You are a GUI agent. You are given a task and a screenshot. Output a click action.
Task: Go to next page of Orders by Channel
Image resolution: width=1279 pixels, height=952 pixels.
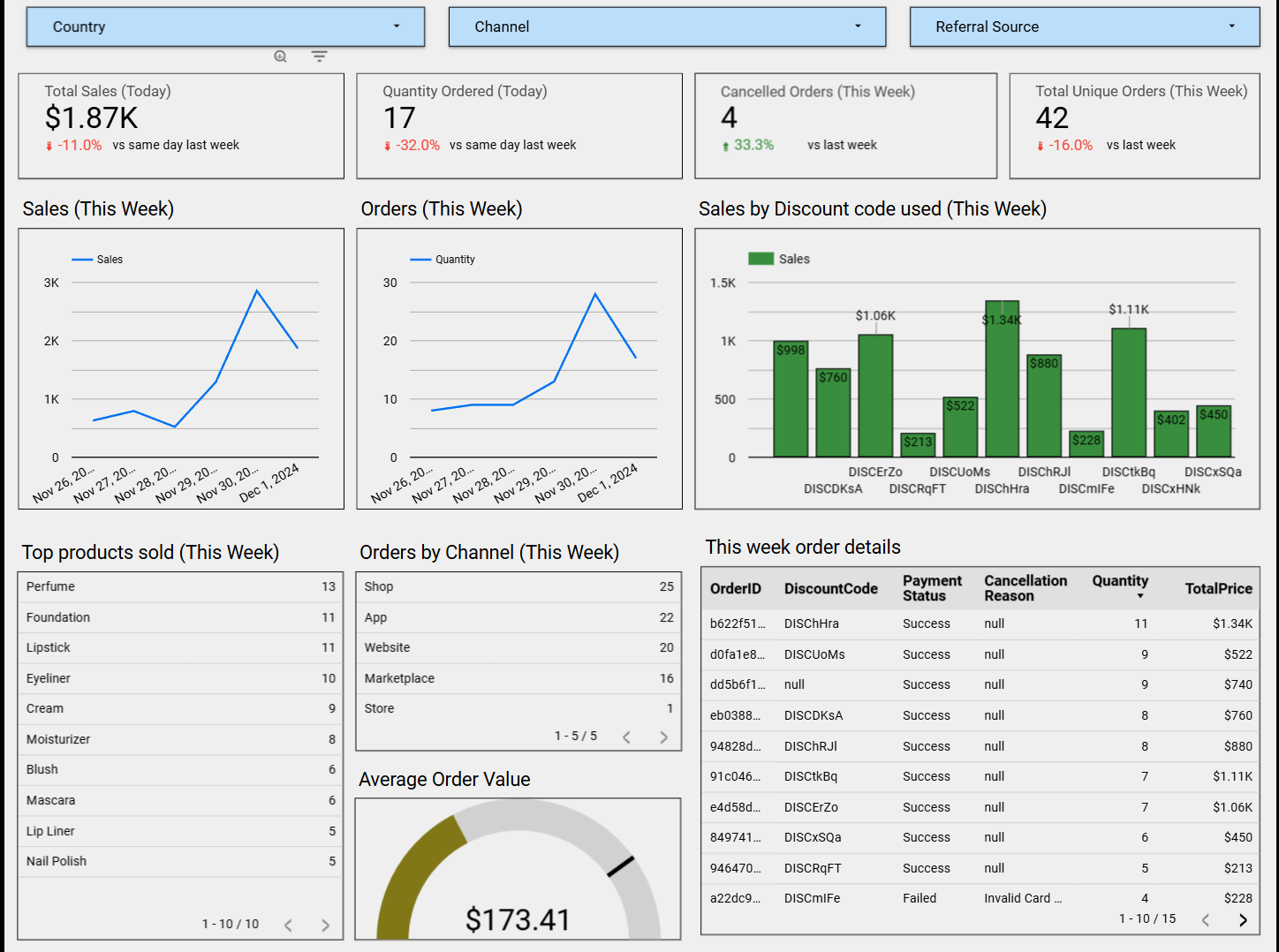click(663, 737)
